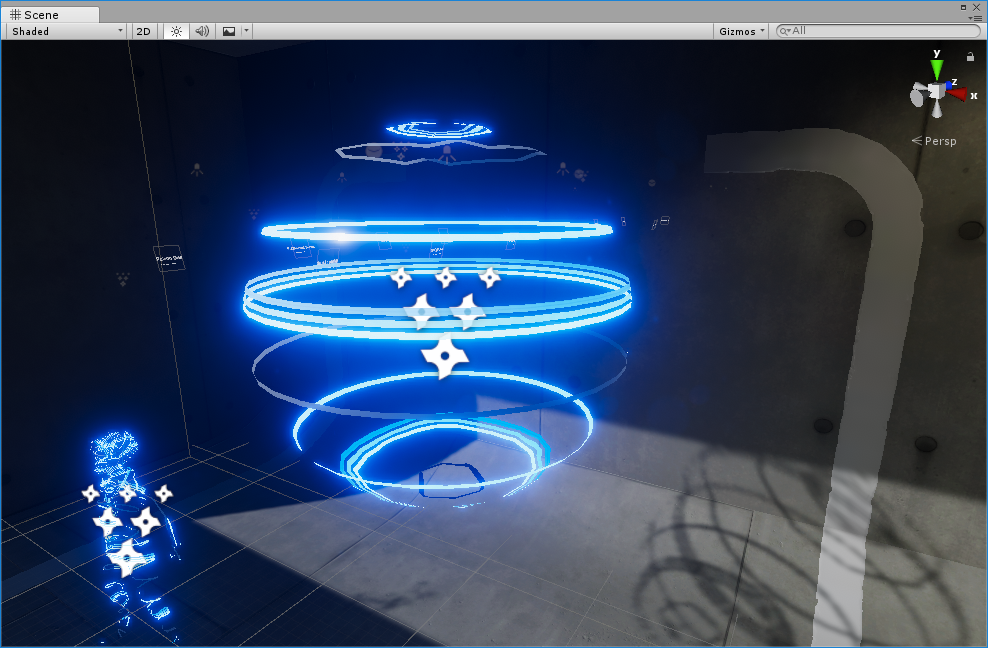The width and height of the screenshot is (988, 648).
Task: Toggle scene effects image icon
Action: [x=229, y=31]
